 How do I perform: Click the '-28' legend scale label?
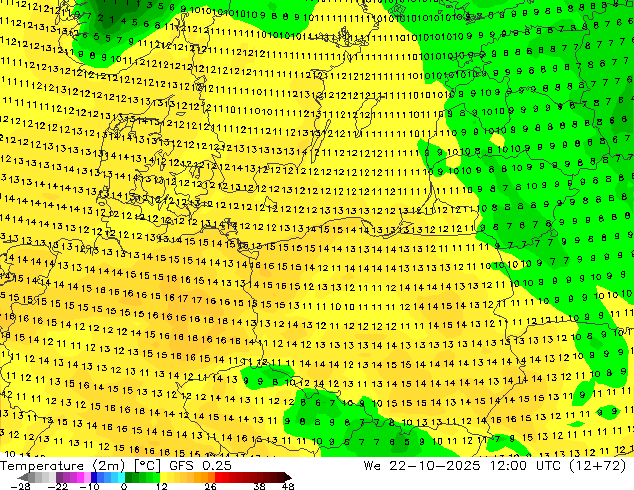tap(20, 486)
